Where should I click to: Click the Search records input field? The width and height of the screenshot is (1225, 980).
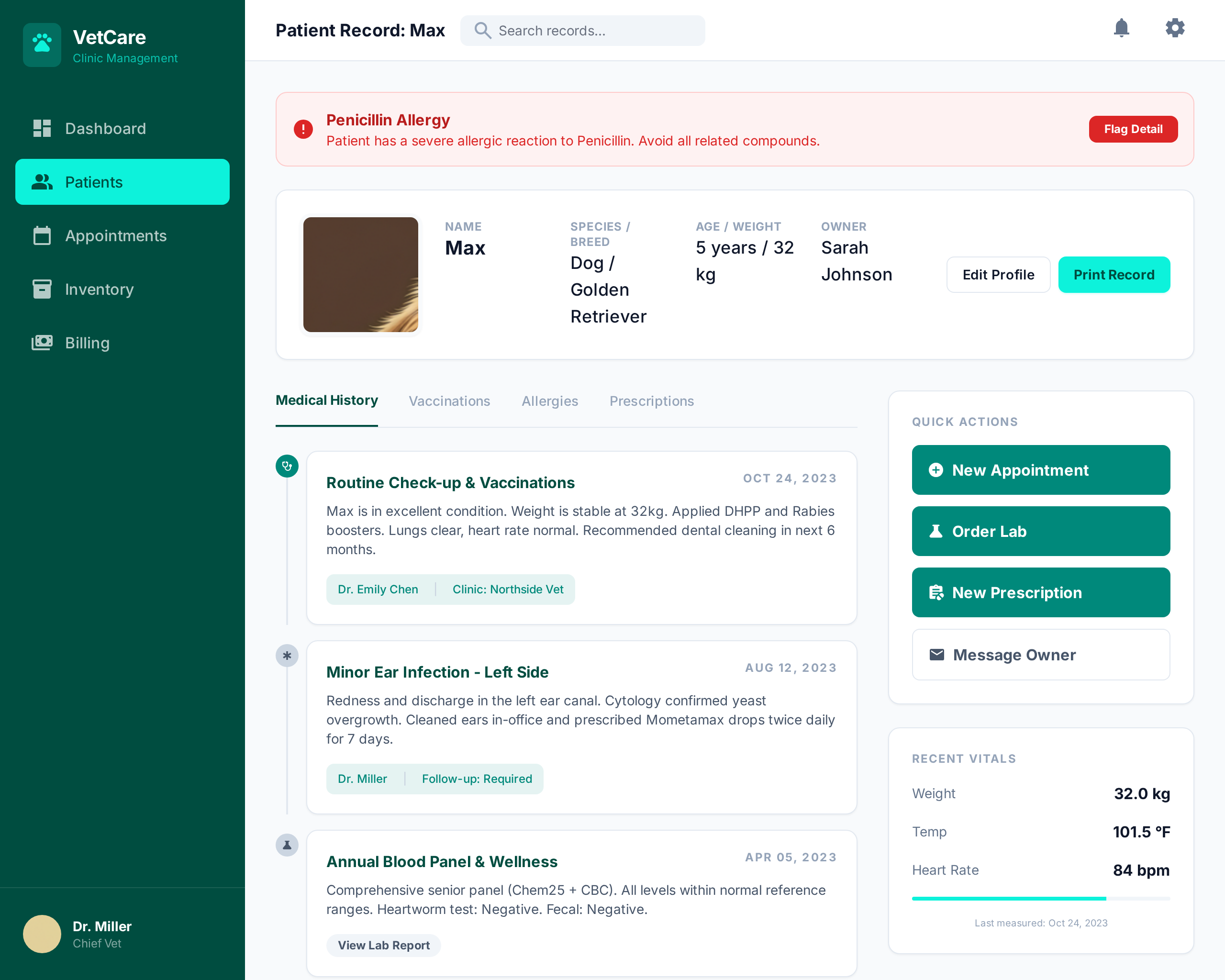click(597, 31)
